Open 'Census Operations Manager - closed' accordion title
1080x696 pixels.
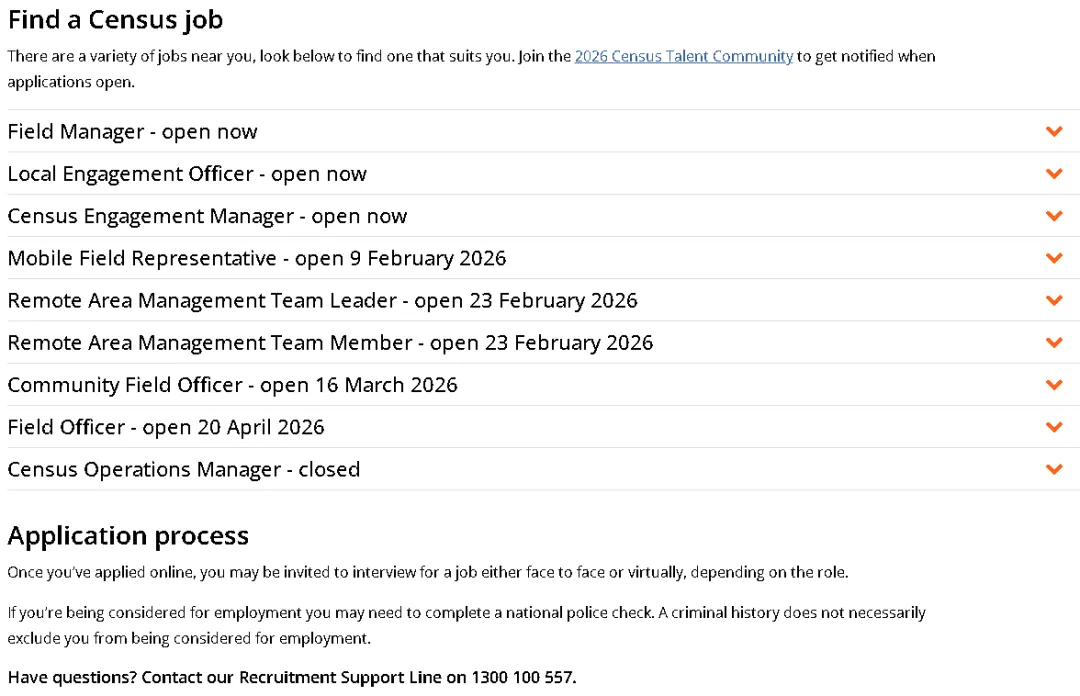(183, 469)
